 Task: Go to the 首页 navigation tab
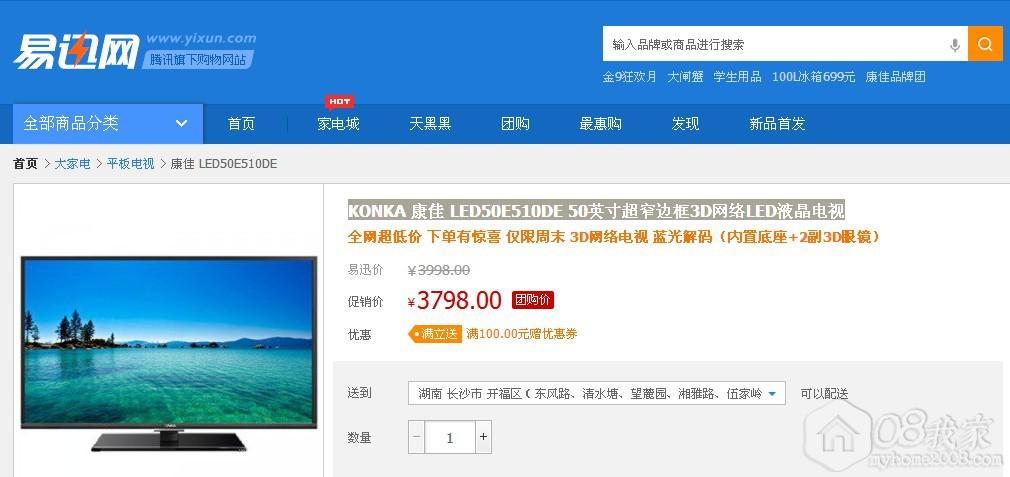[x=242, y=124]
